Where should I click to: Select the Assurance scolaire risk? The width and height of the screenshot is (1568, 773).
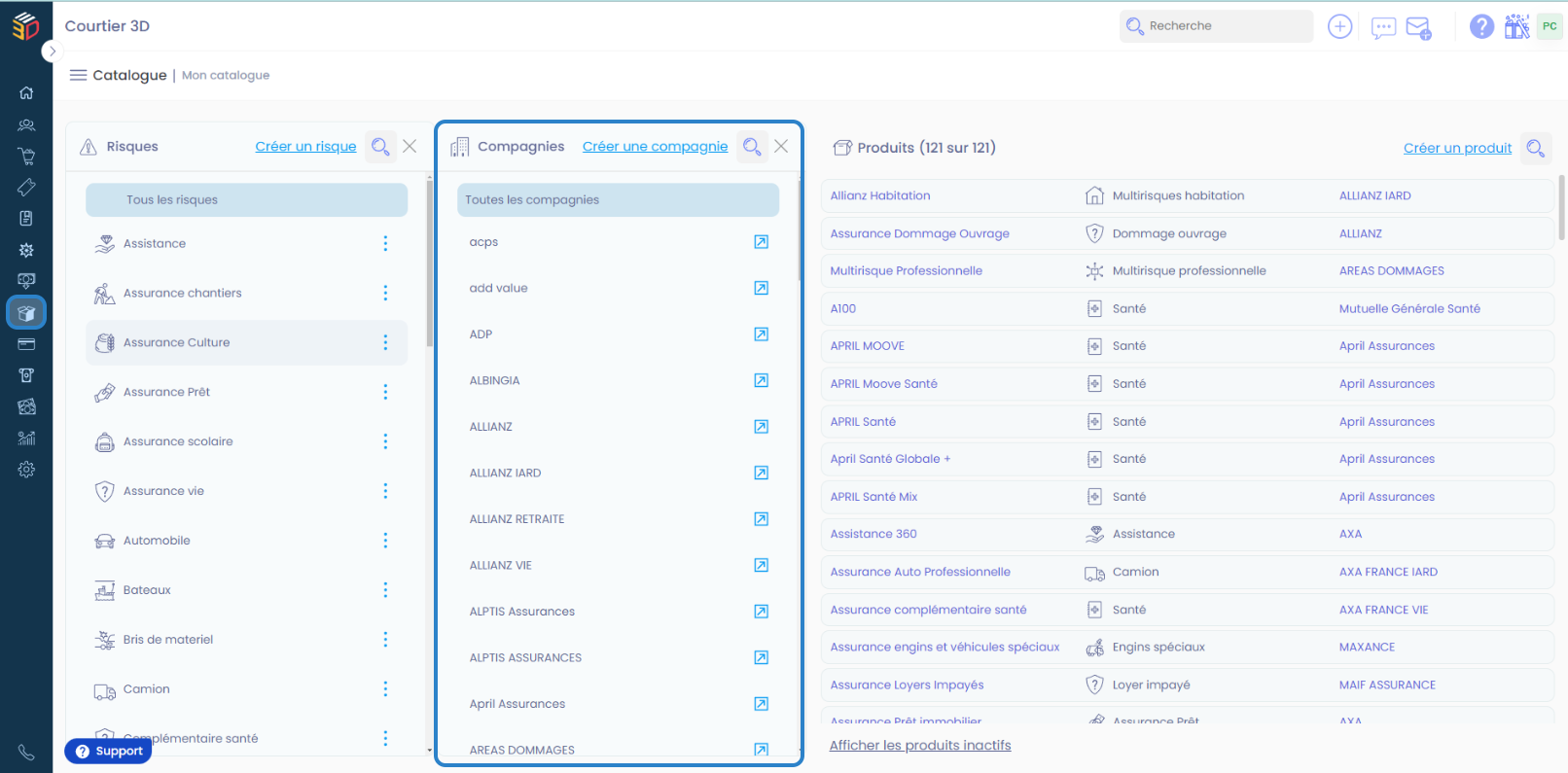point(246,441)
